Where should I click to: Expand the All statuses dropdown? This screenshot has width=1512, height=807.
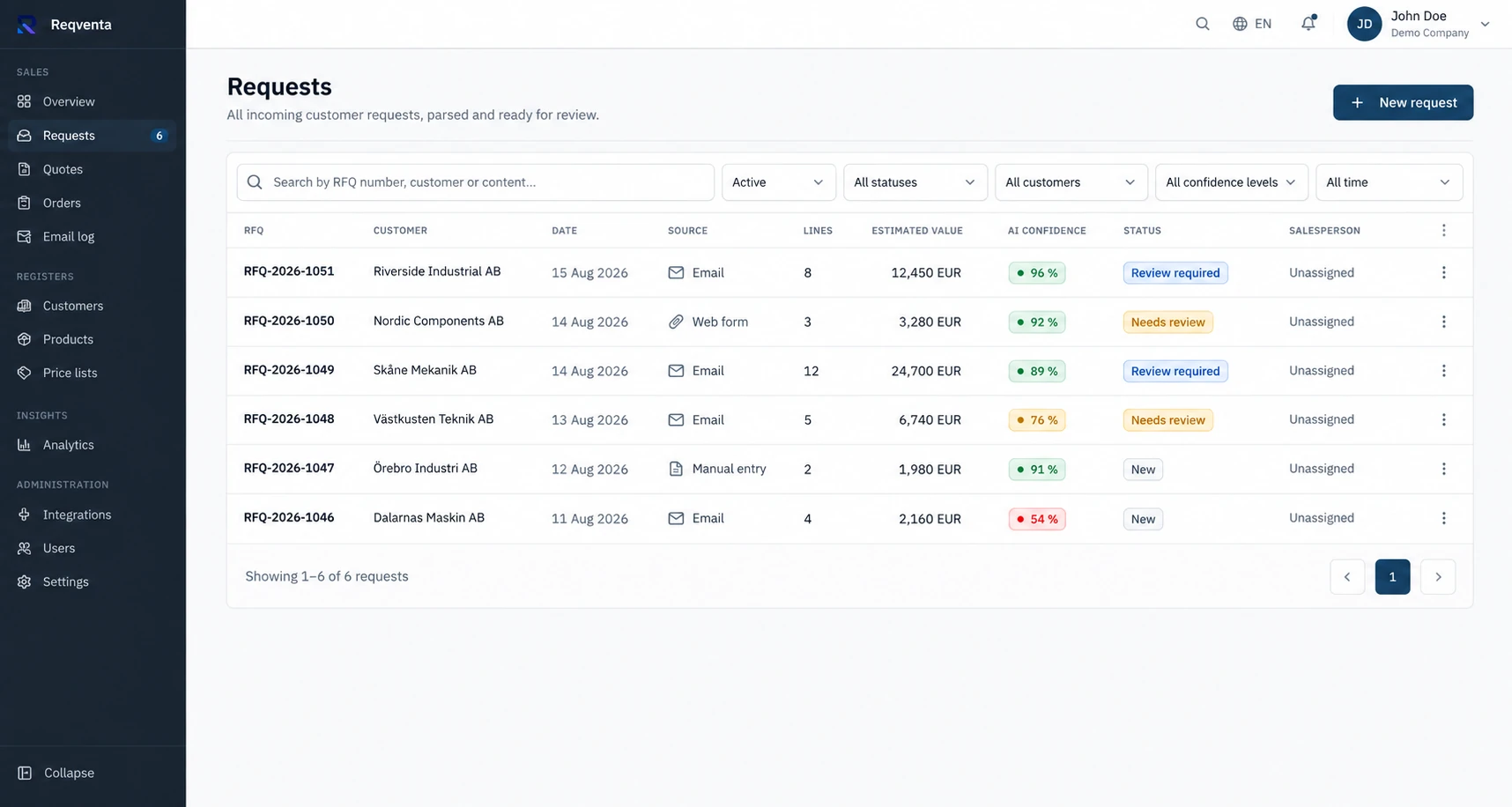point(915,182)
